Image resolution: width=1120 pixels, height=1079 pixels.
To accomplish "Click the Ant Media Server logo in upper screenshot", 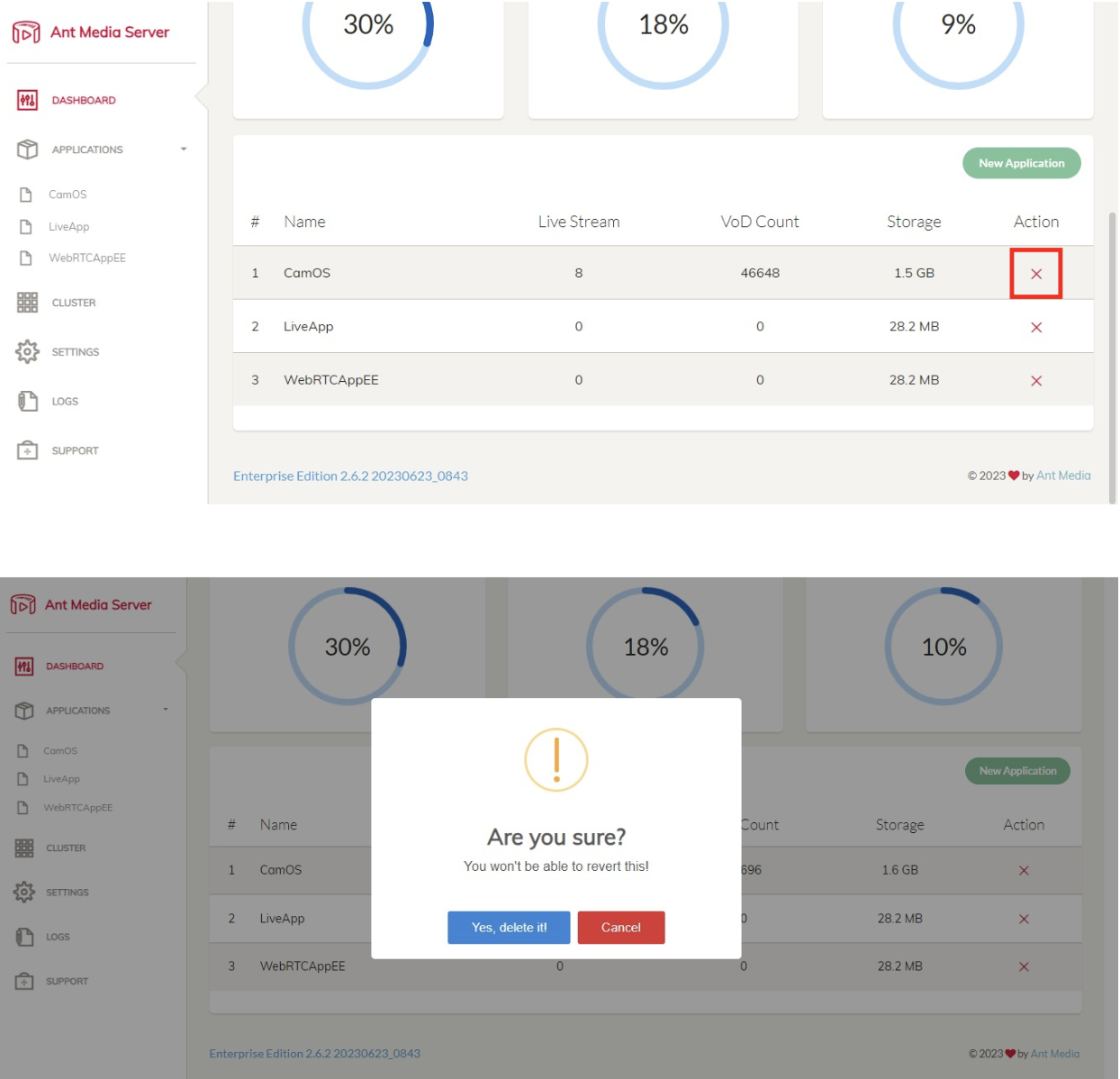I will coord(26,32).
